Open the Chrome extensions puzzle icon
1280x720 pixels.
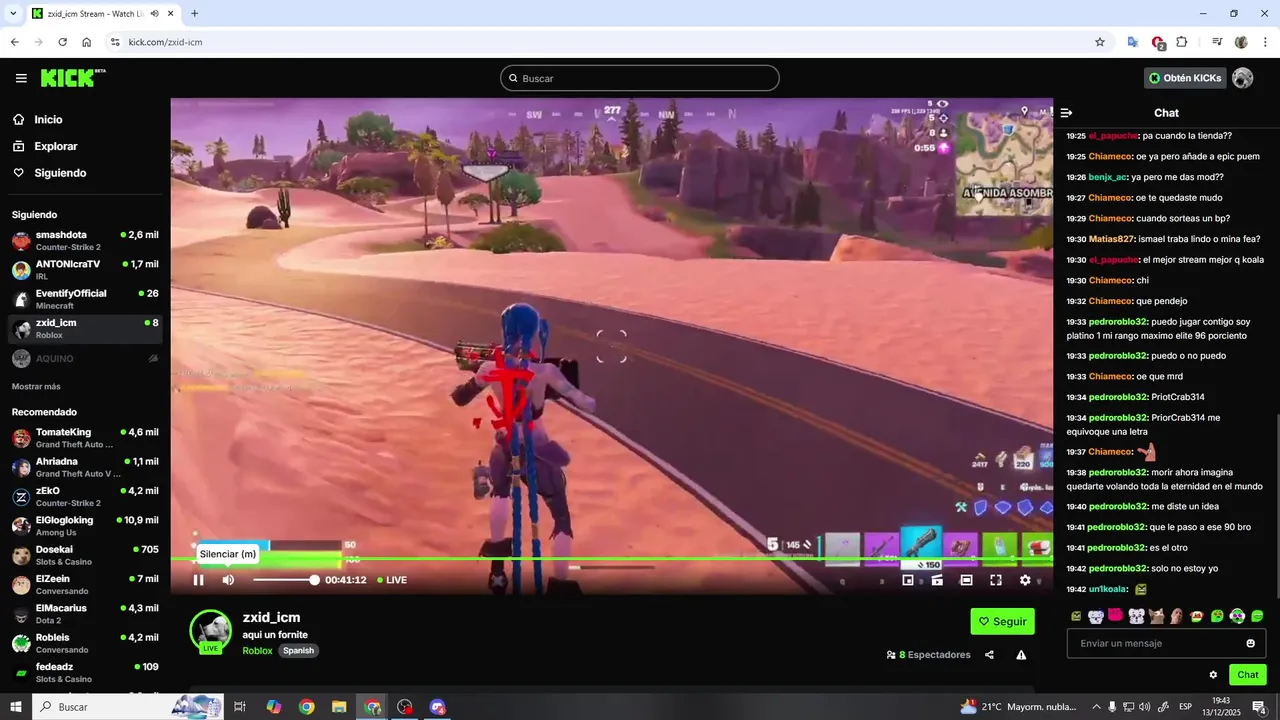tap(1182, 42)
